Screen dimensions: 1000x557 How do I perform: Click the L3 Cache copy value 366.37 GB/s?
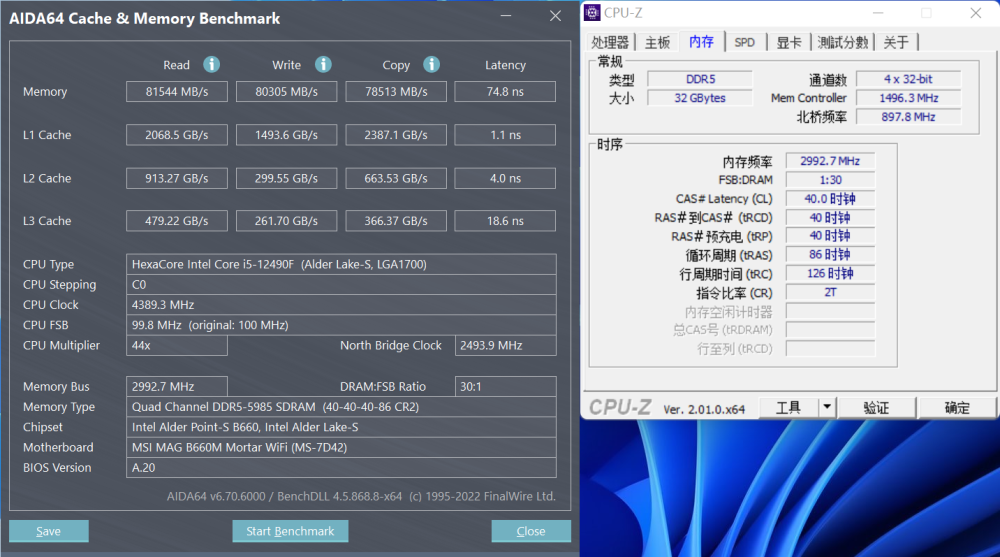[x=396, y=221]
